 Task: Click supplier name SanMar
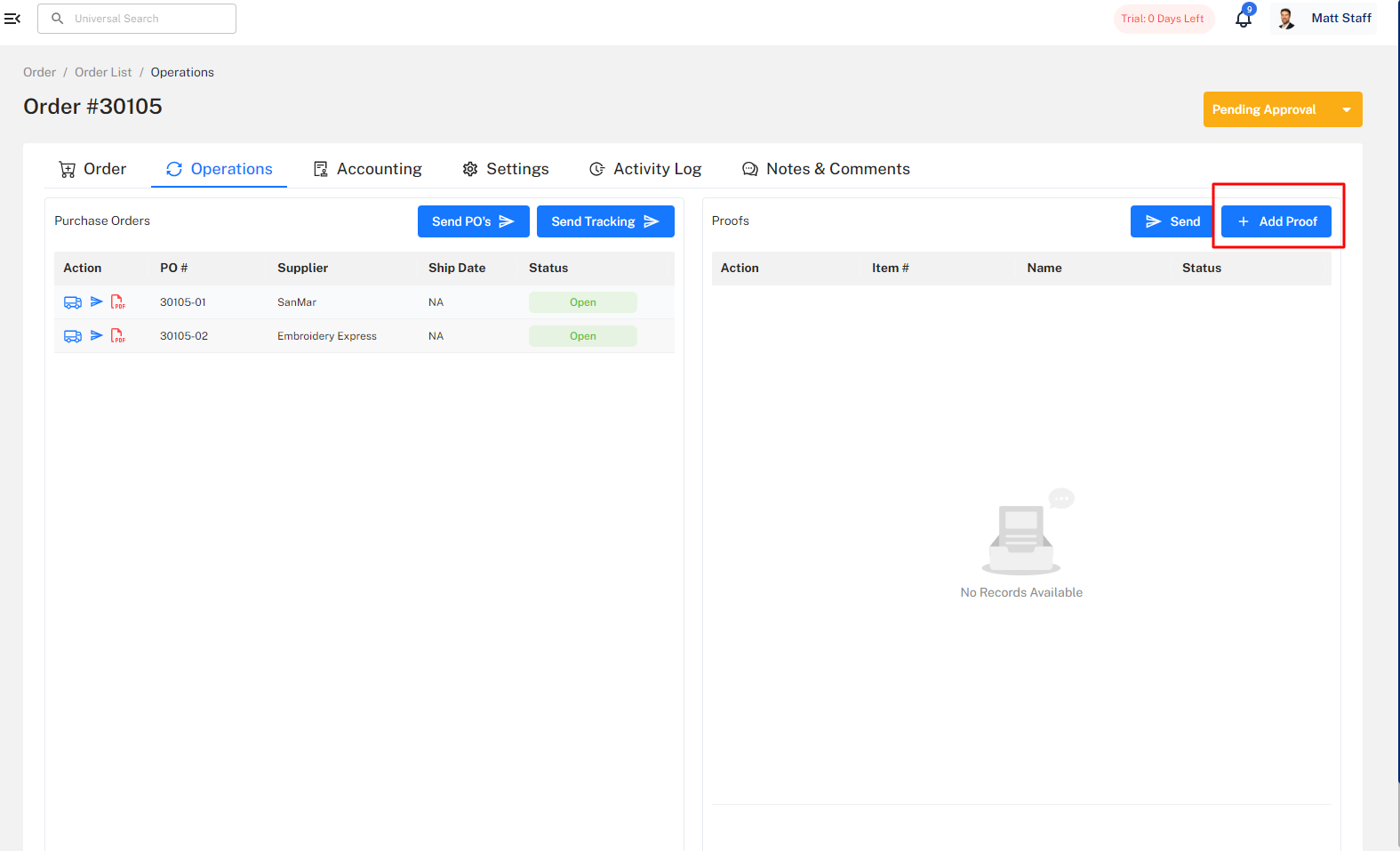tap(297, 302)
